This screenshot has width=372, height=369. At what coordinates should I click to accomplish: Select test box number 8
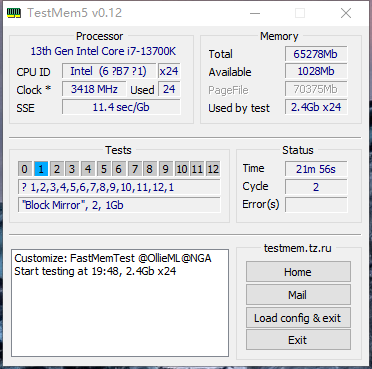(x=150, y=169)
